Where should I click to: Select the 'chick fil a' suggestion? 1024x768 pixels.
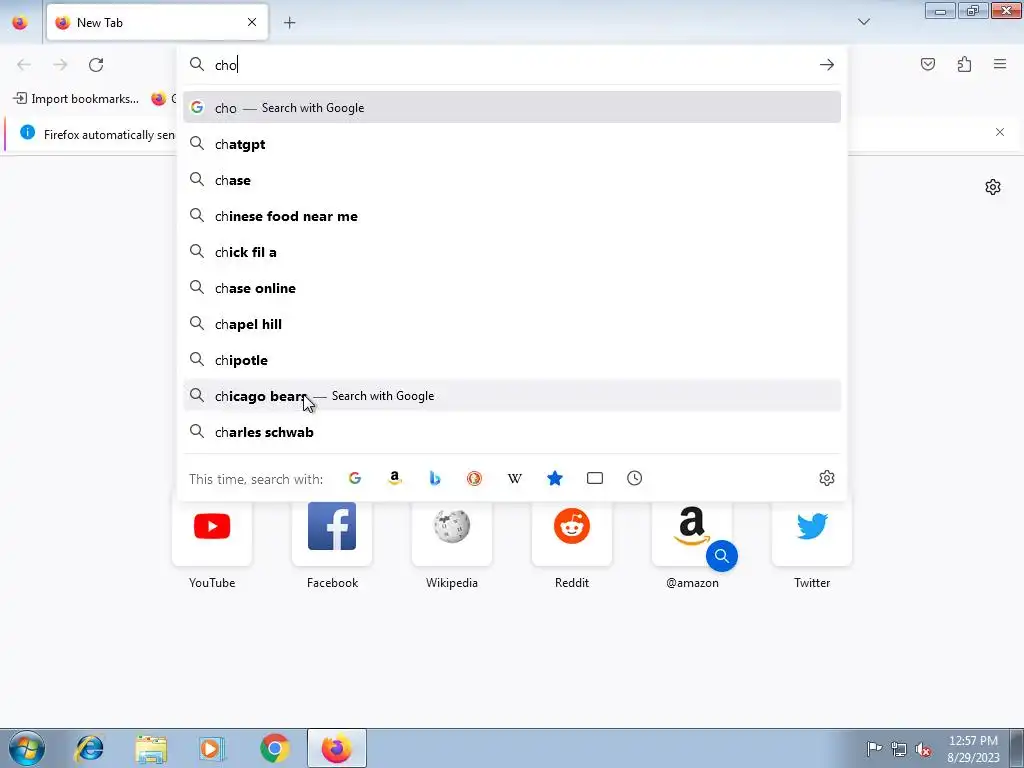click(x=511, y=252)
